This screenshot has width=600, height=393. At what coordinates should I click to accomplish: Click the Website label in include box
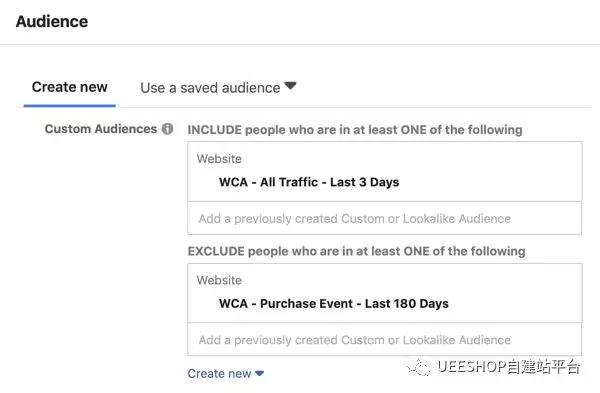pos(219,159)
